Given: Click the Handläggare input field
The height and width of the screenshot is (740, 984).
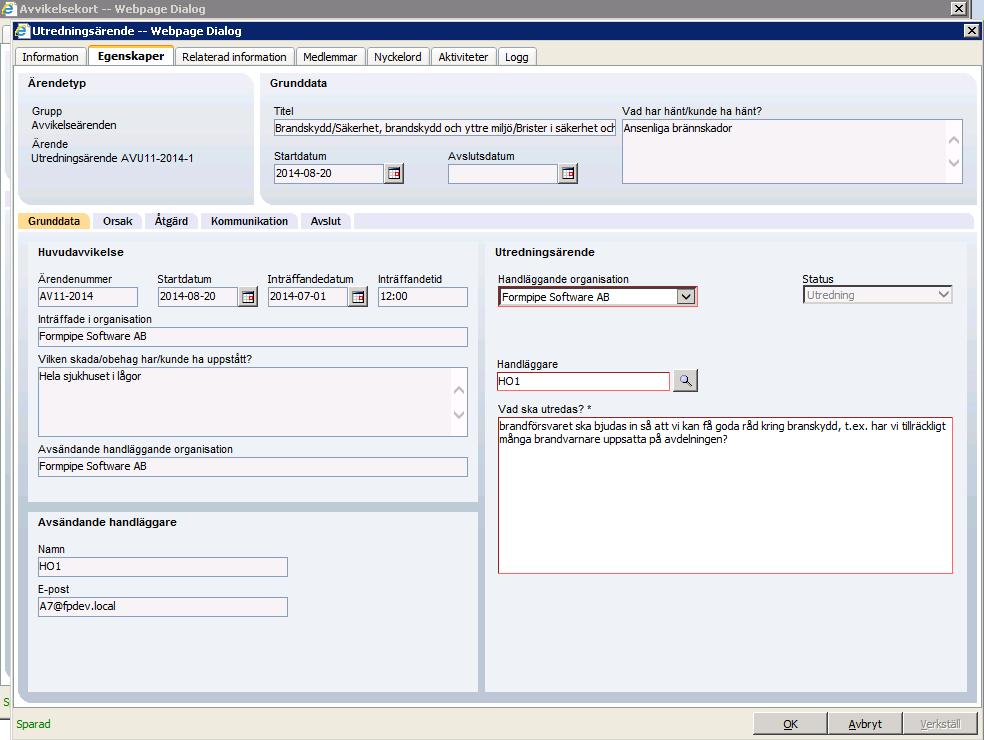Looking at the screenshot, I should click(x=584, y=381).
